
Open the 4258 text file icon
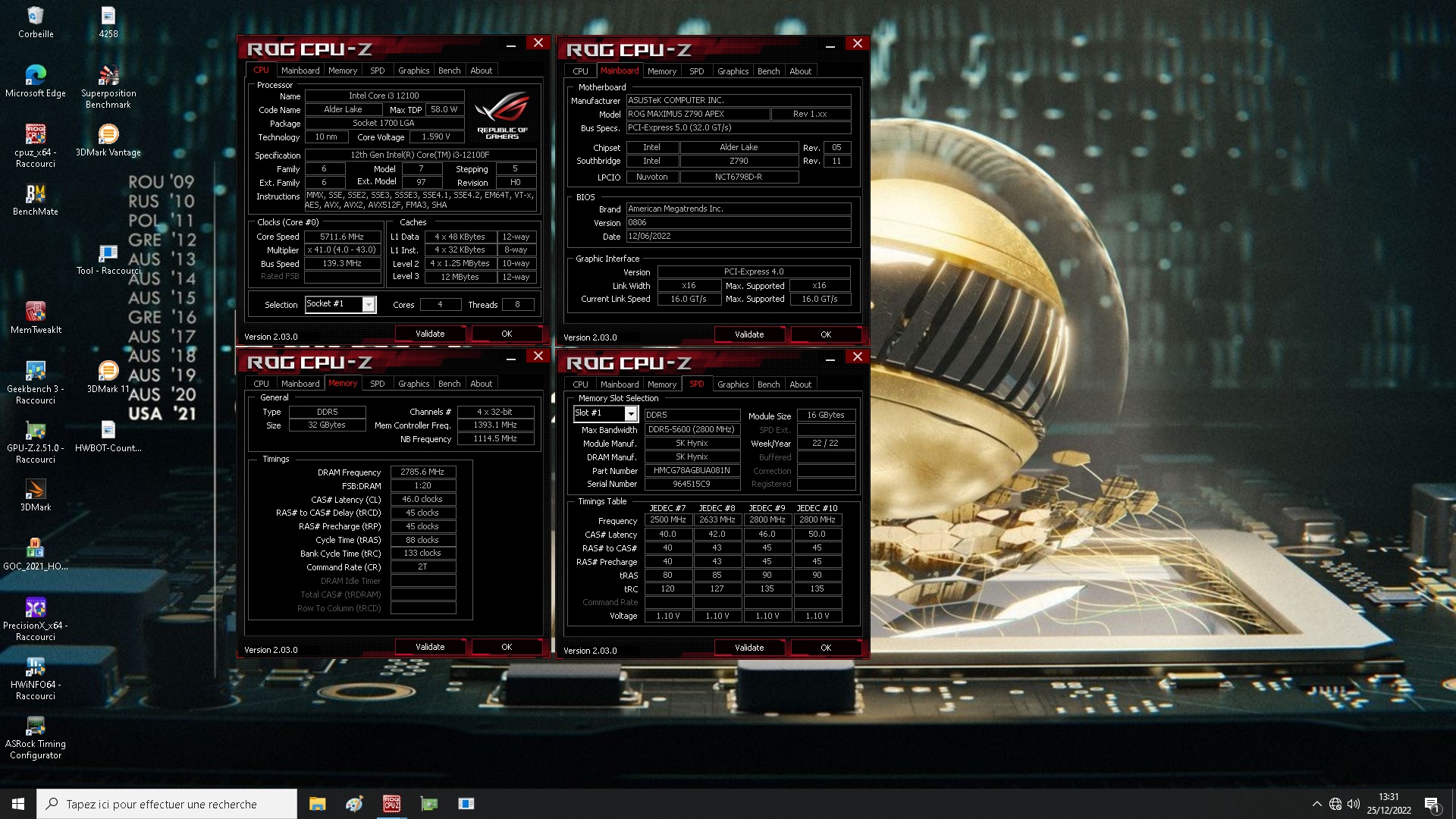[x=108, y=22]
